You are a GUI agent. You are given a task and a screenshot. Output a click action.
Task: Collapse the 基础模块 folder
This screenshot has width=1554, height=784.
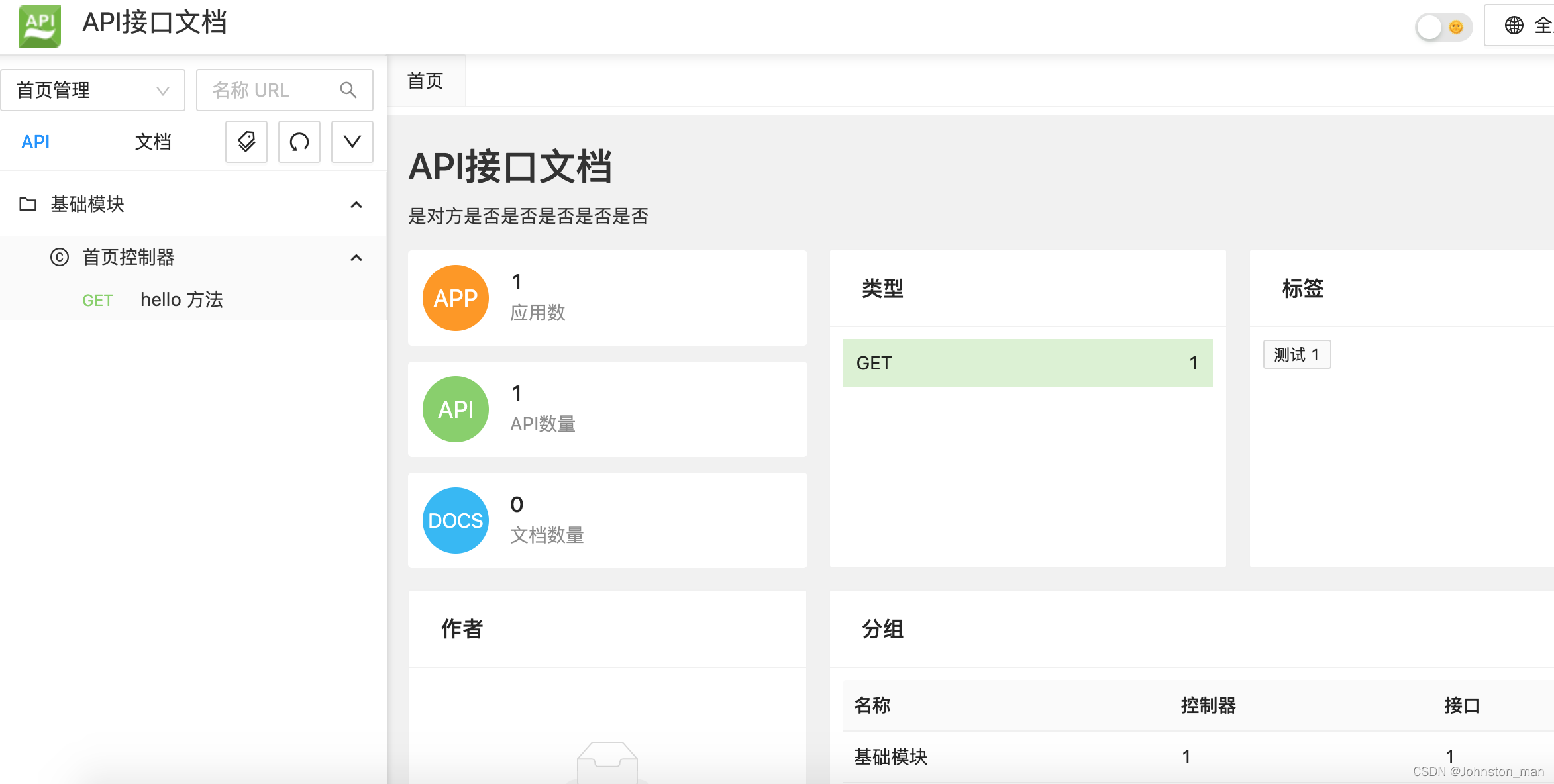pyautogui.click(x=356, y=205)
